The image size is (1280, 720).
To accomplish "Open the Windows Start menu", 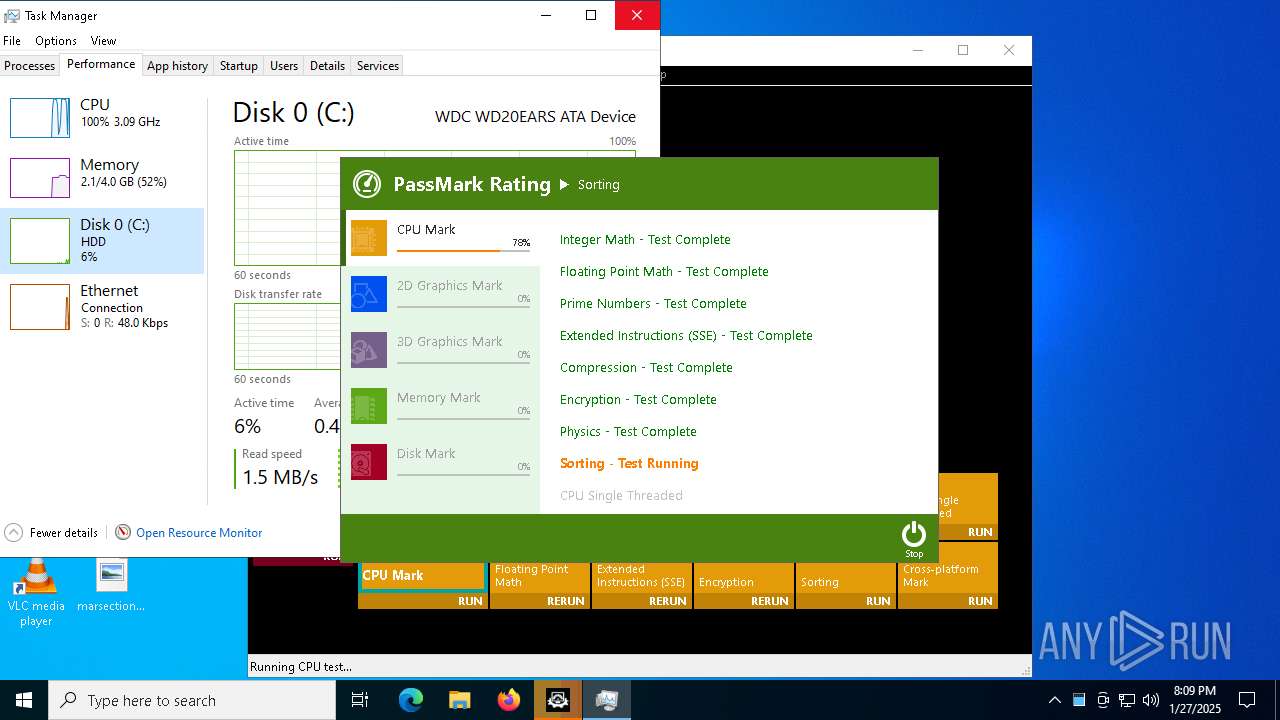I will coord(24,700).
